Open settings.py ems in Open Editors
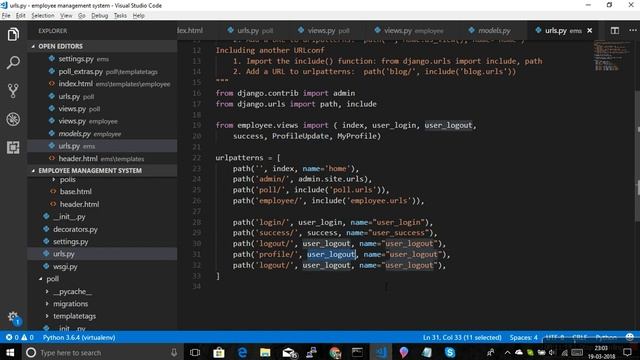This screenshot has width=640, height=360. pos(102,59)
